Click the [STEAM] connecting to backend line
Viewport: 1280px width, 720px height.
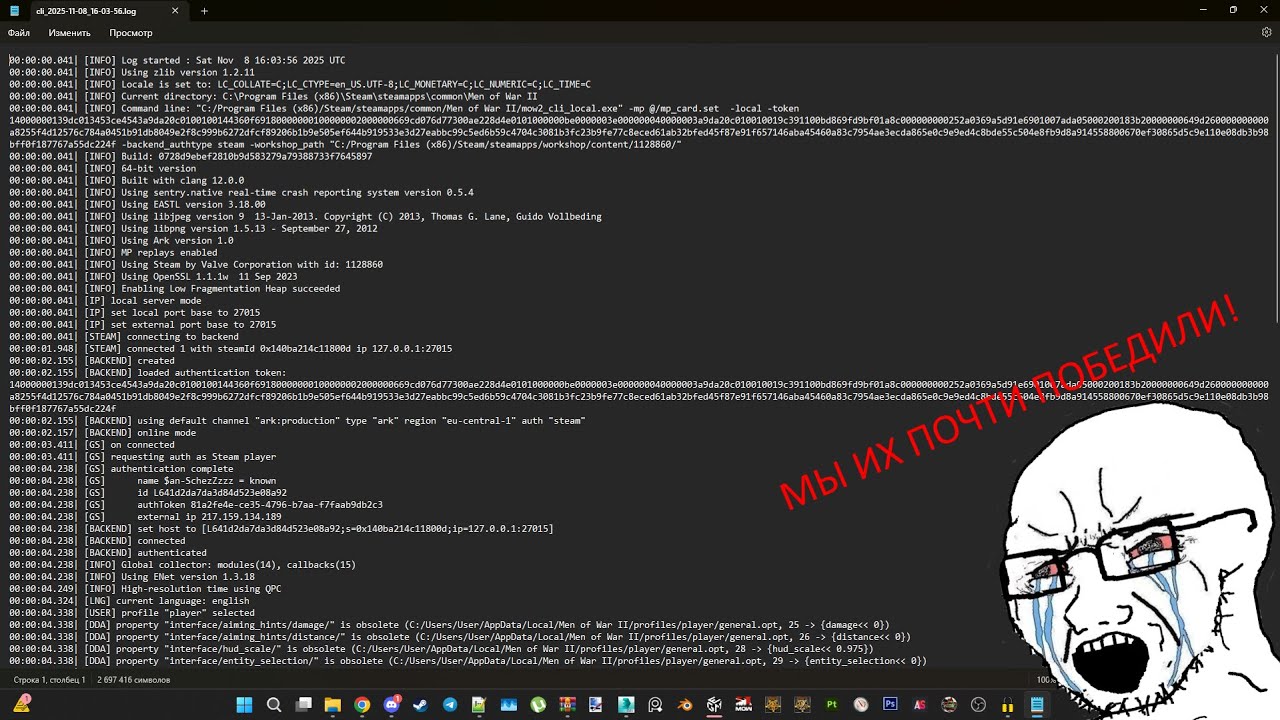coord(124,336)
